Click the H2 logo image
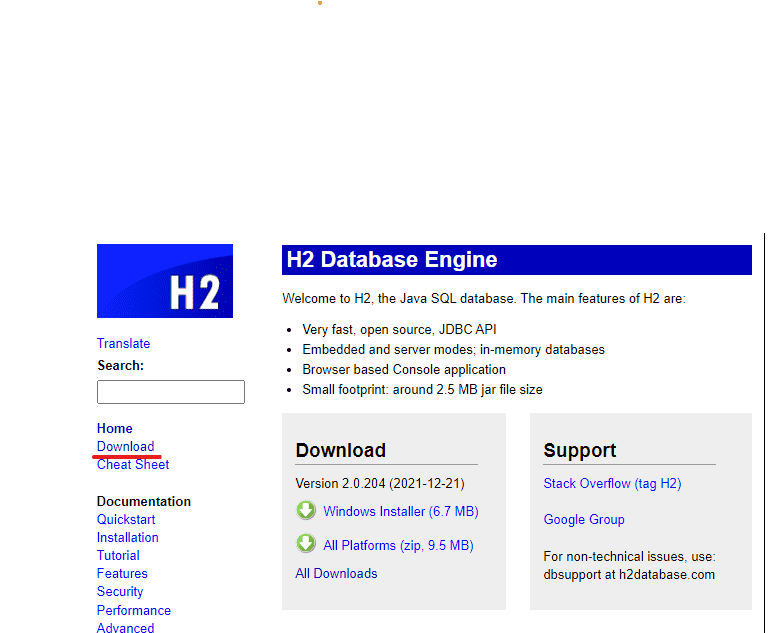 [165, 281]
